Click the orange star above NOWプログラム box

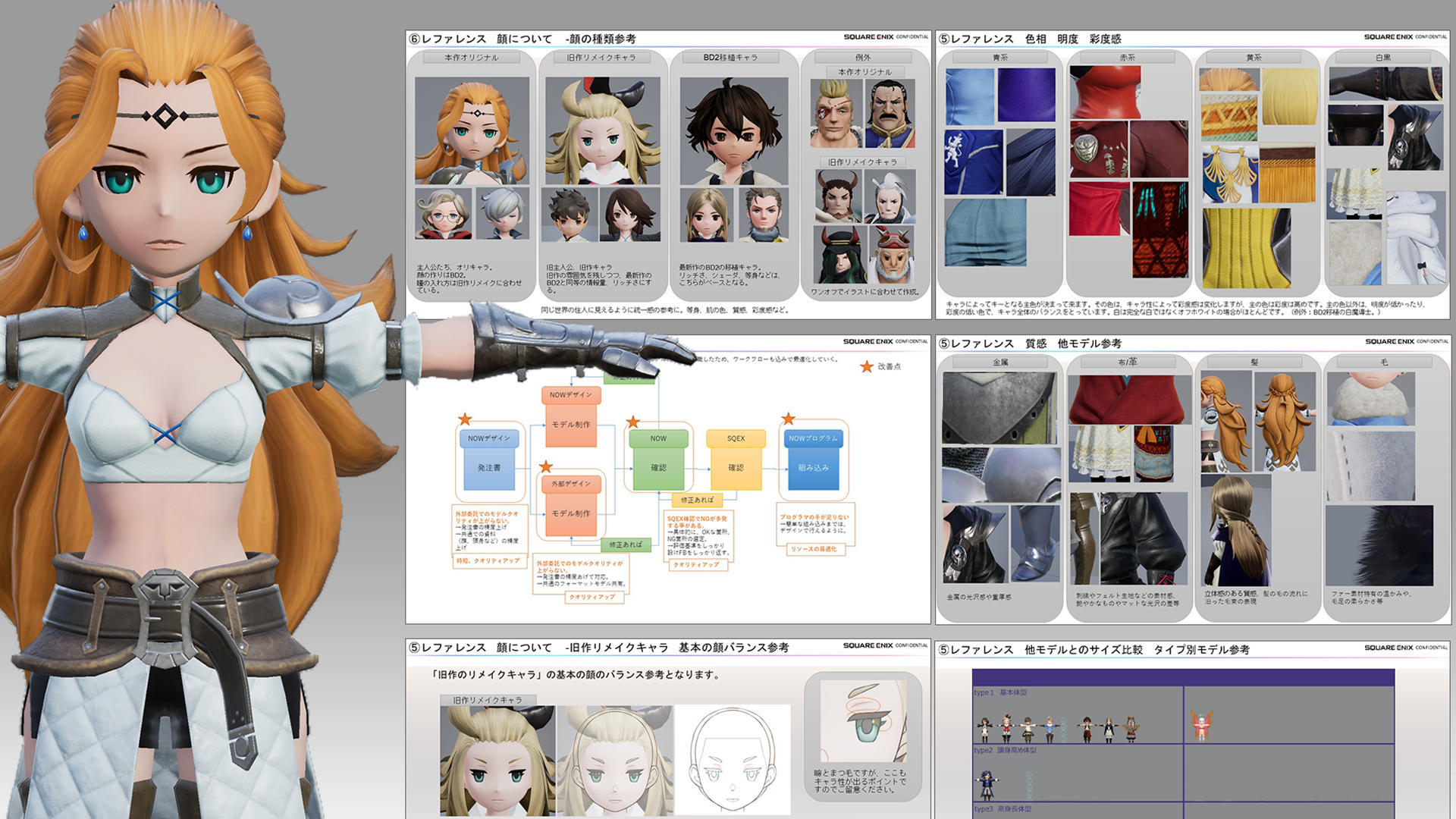tap(789, 419)
